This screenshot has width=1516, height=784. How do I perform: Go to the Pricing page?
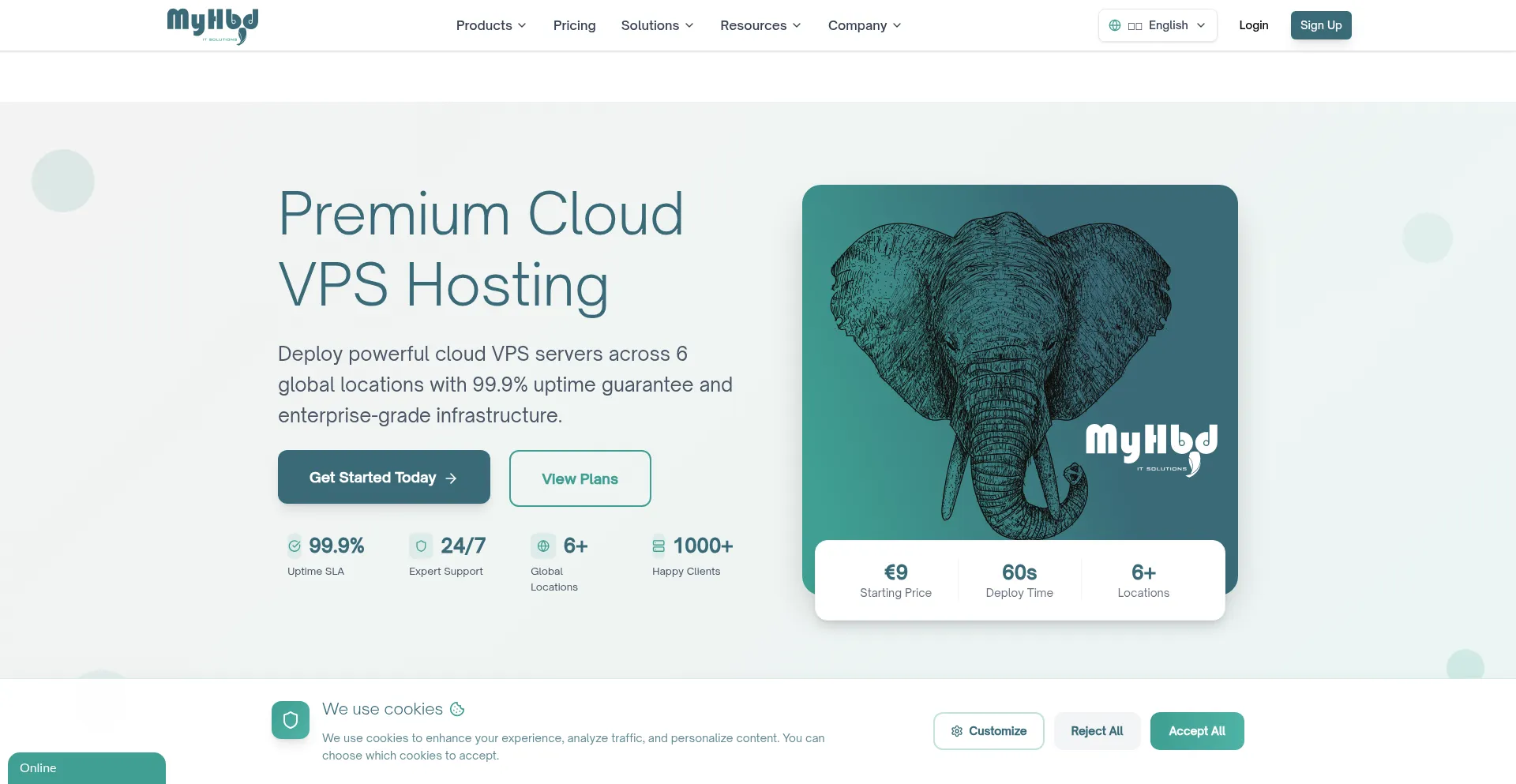(574, 25)
